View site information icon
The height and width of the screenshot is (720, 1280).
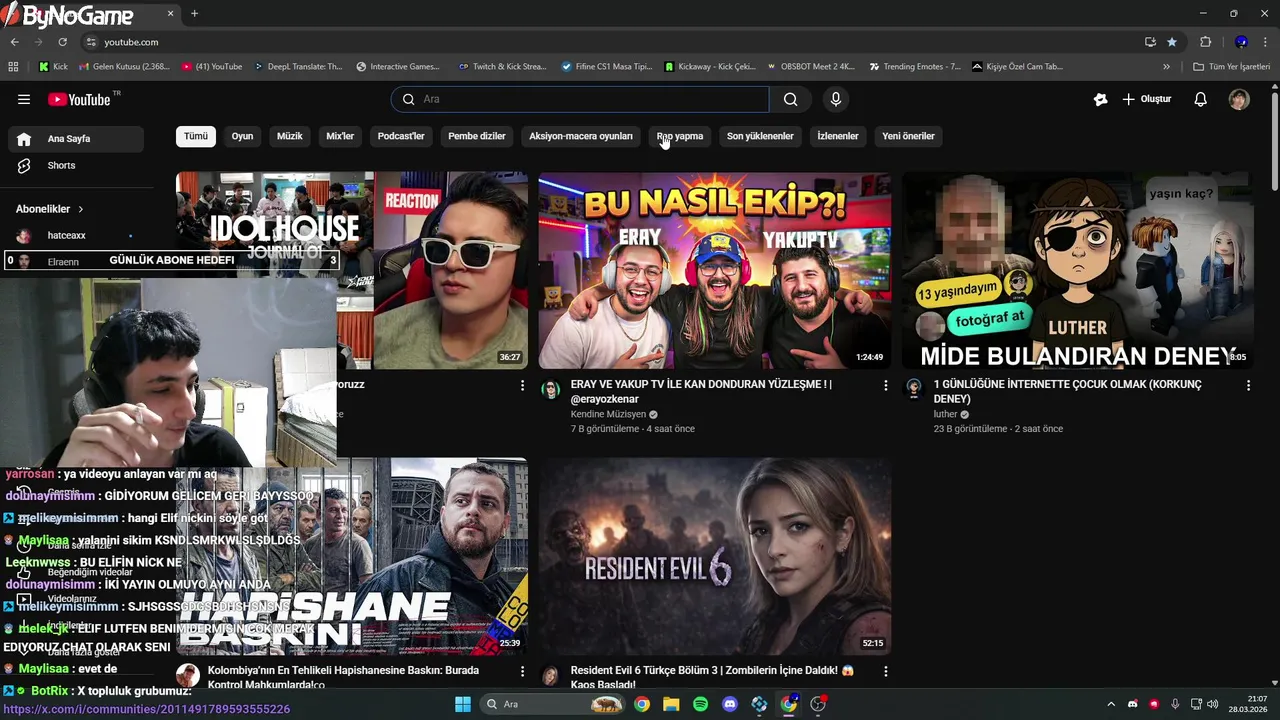pyautogui.click(x=91, y=42)
